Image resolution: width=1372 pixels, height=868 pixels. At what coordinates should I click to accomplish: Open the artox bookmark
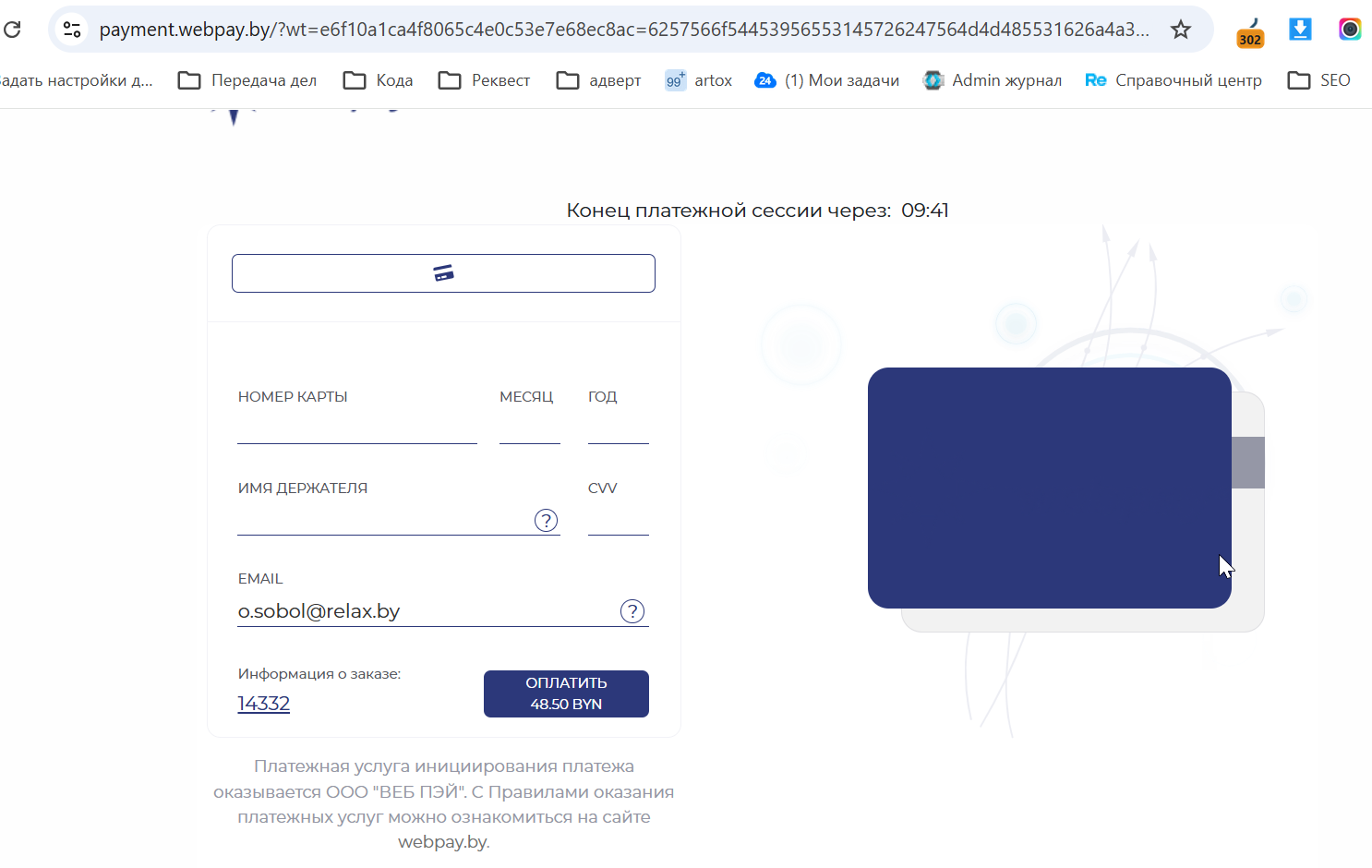699,80
